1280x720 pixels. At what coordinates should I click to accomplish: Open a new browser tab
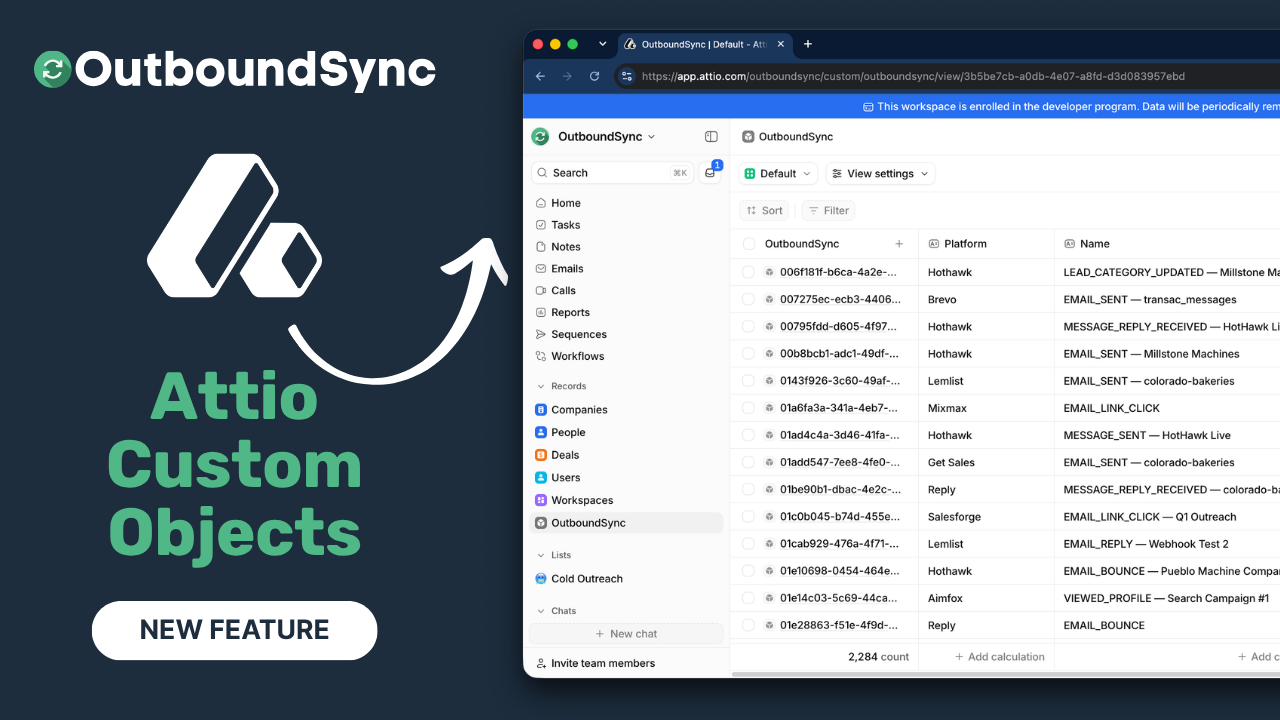point(808,44)
